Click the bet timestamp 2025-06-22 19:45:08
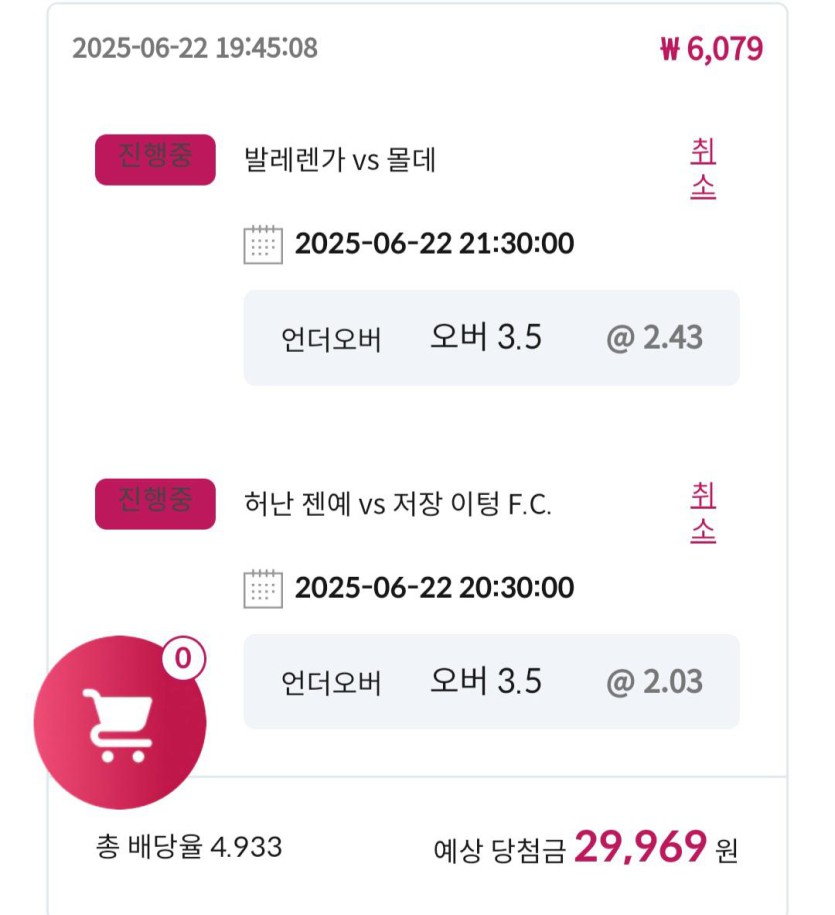Image resolution: width=835 pixels, height=915 pixels. [x=195, y=48]
